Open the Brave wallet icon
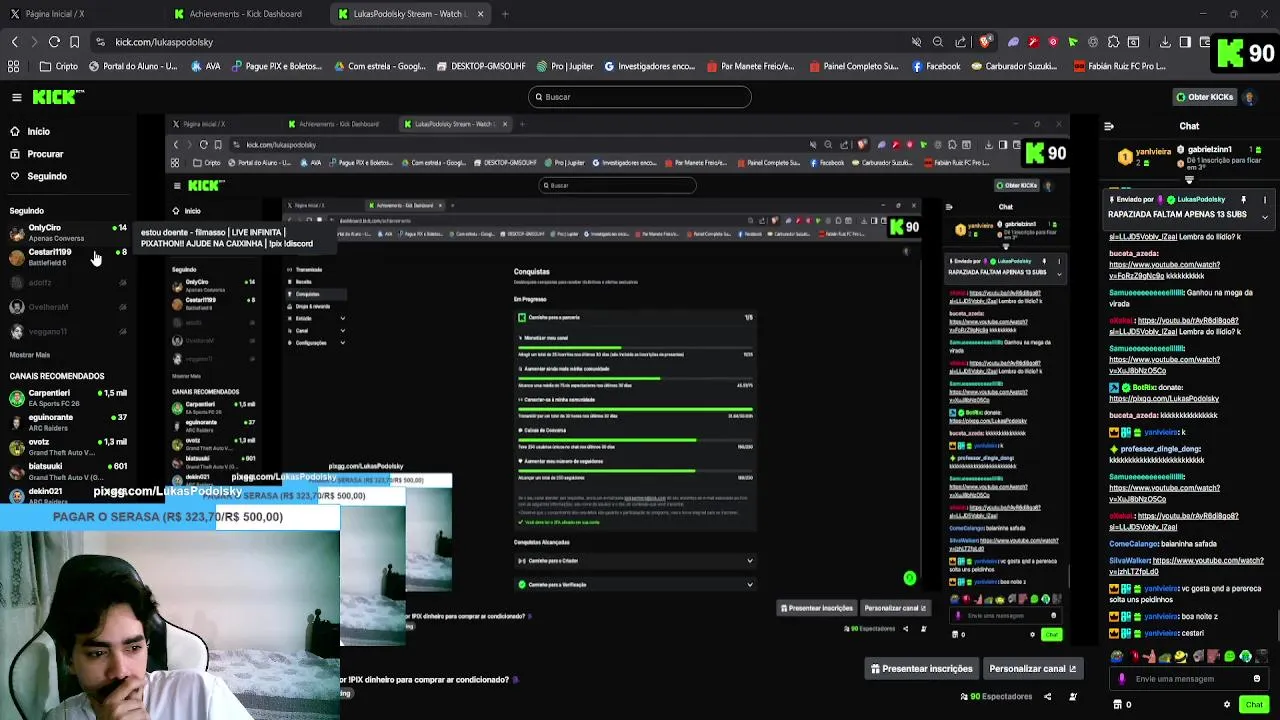 pyautogui.click(x=1205, y=42)
